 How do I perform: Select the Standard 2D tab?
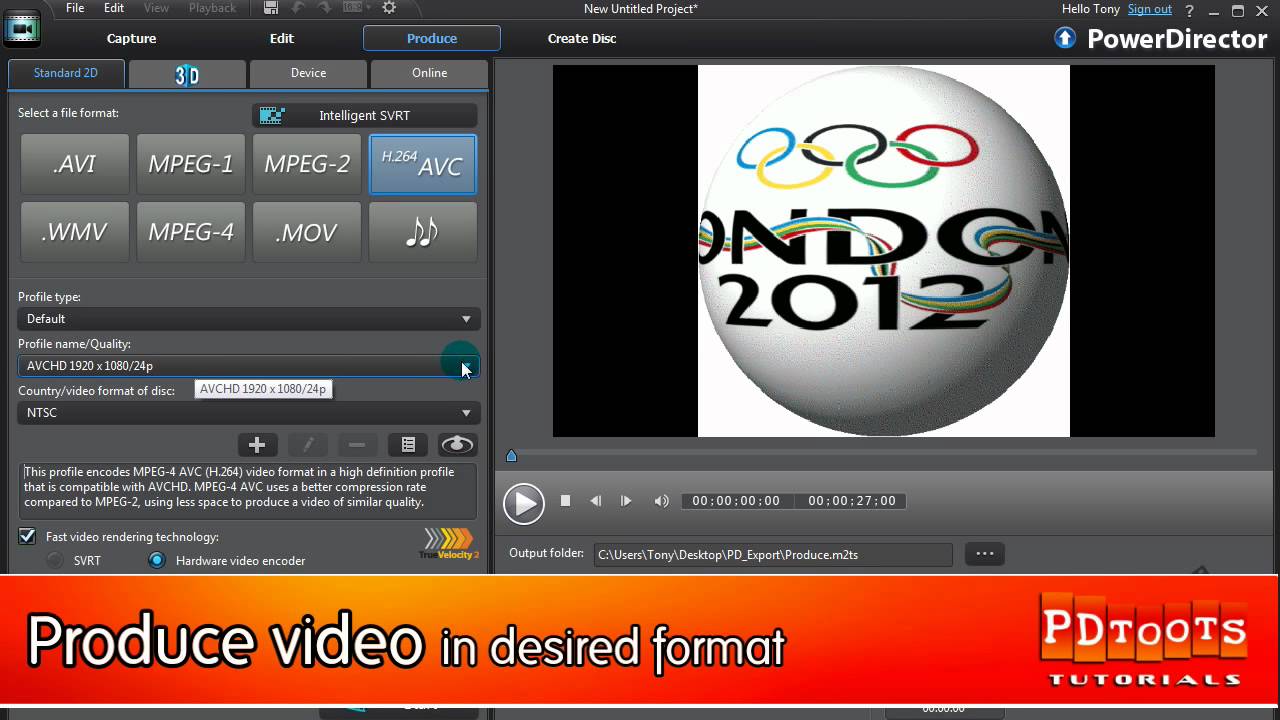(66, 73)
